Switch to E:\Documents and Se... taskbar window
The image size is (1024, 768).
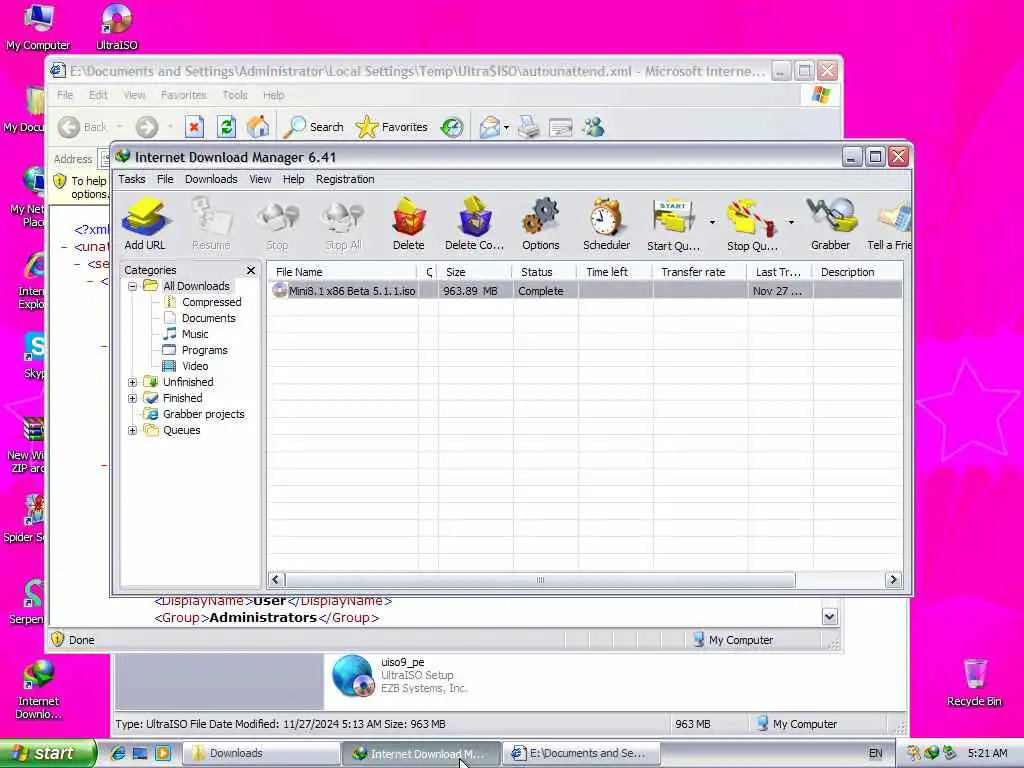click(x=582, y=753)
